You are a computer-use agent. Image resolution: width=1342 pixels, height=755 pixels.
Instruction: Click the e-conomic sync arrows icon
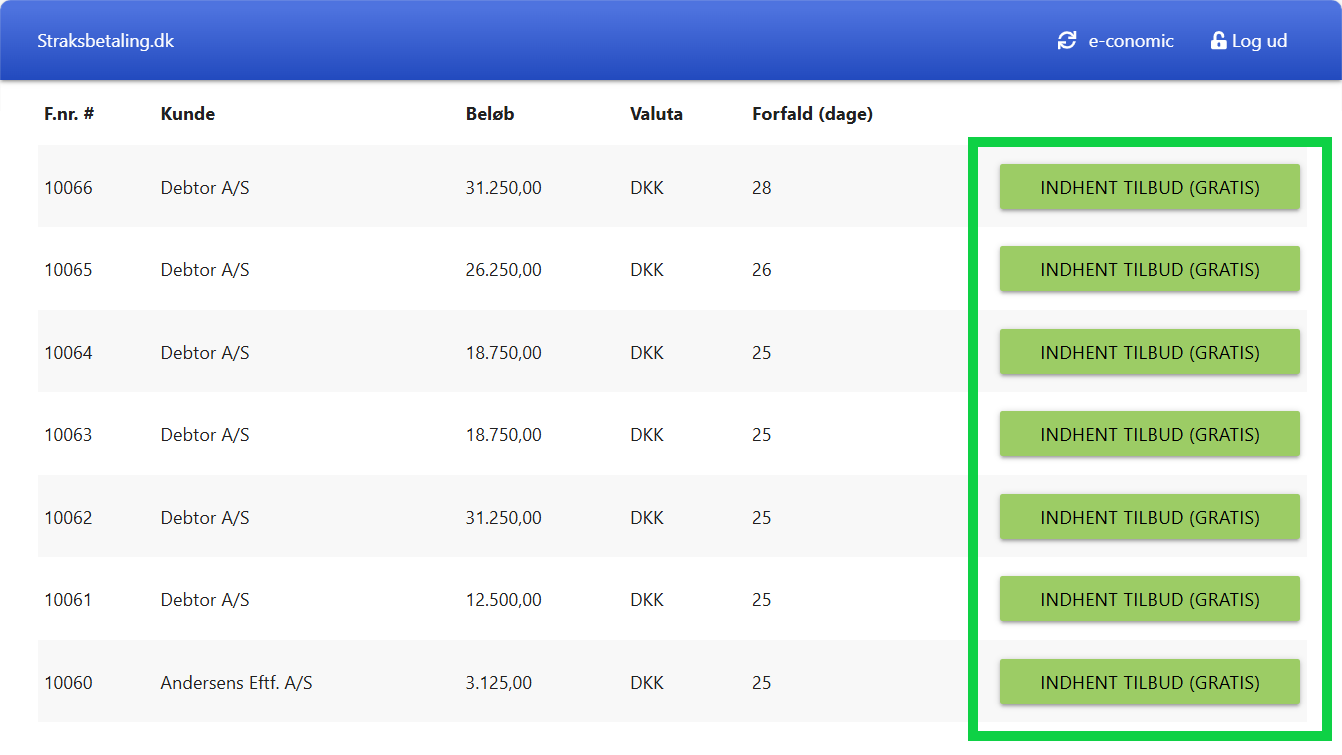tap(1067, 41)
